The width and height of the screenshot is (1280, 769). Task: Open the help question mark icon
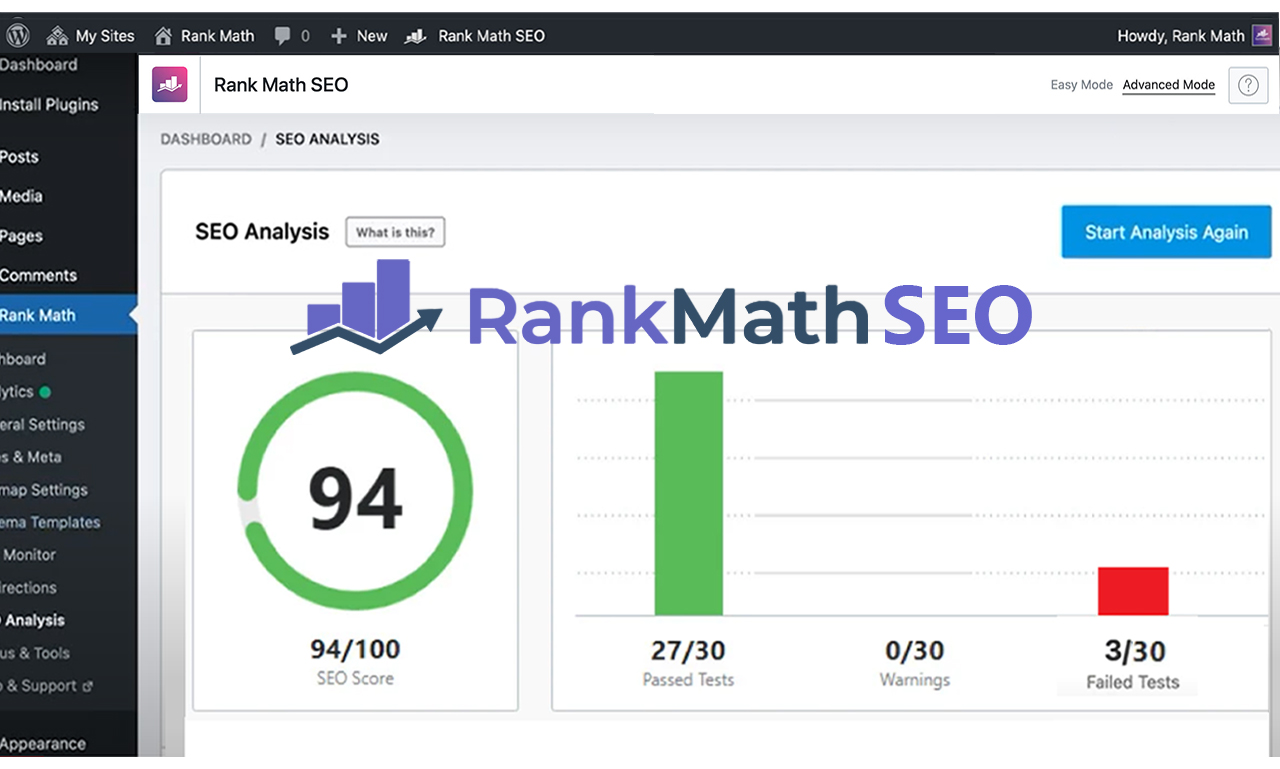click(x=1247, y=85)
